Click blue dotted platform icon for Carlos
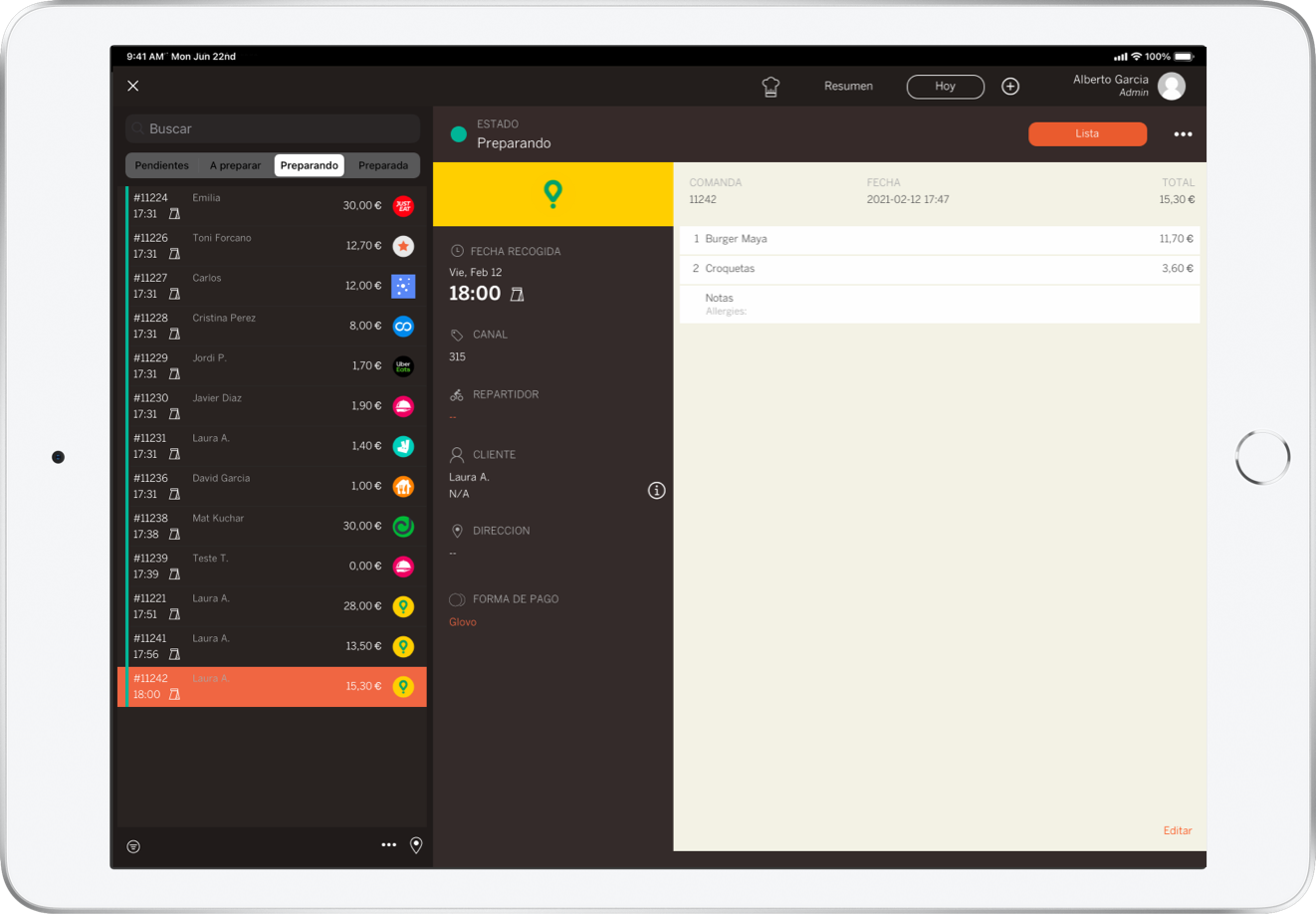Screen dimensions: 1316x914 (403, 286)
